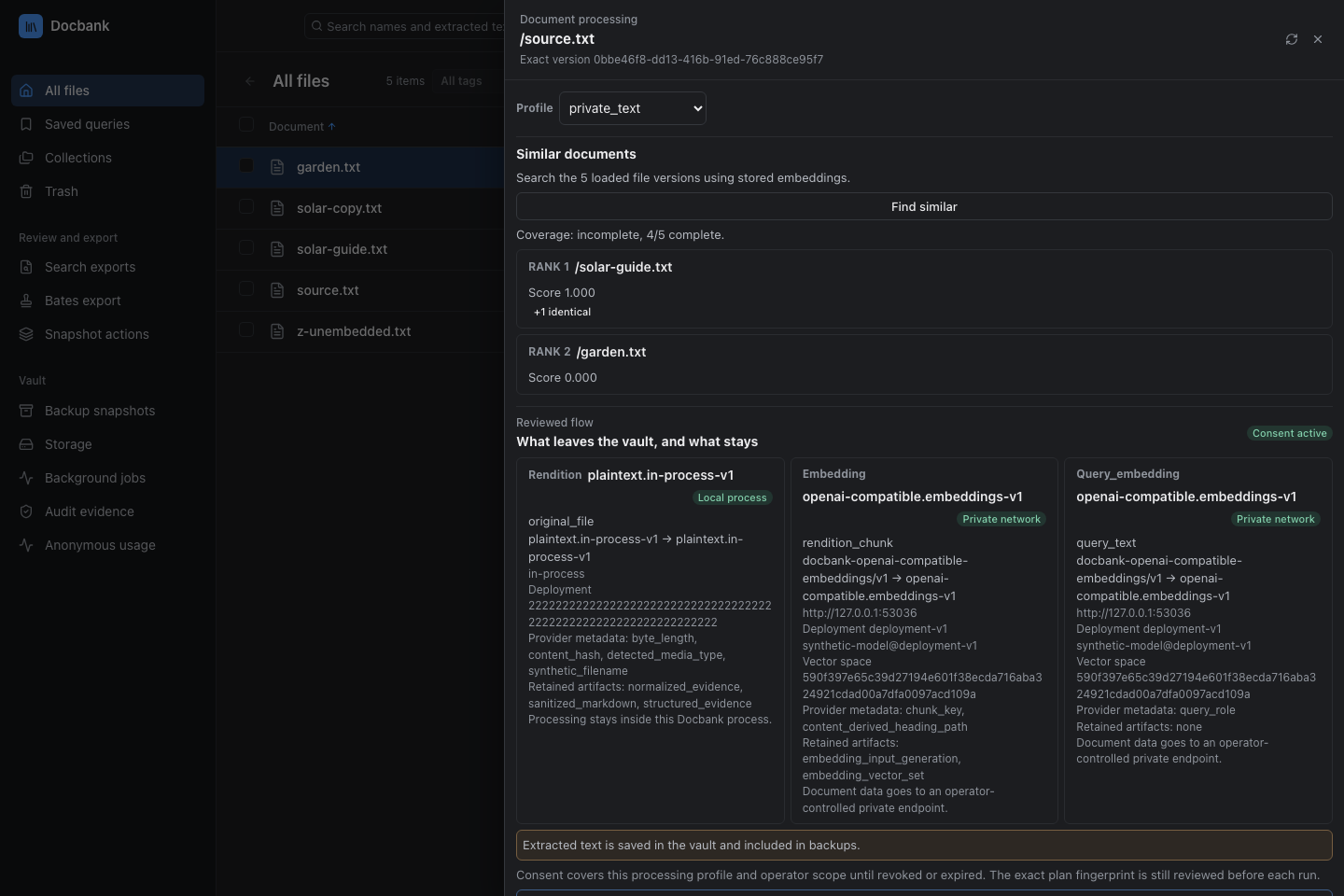
Task: Open All files in sidebar
Action: click(107, 91)
